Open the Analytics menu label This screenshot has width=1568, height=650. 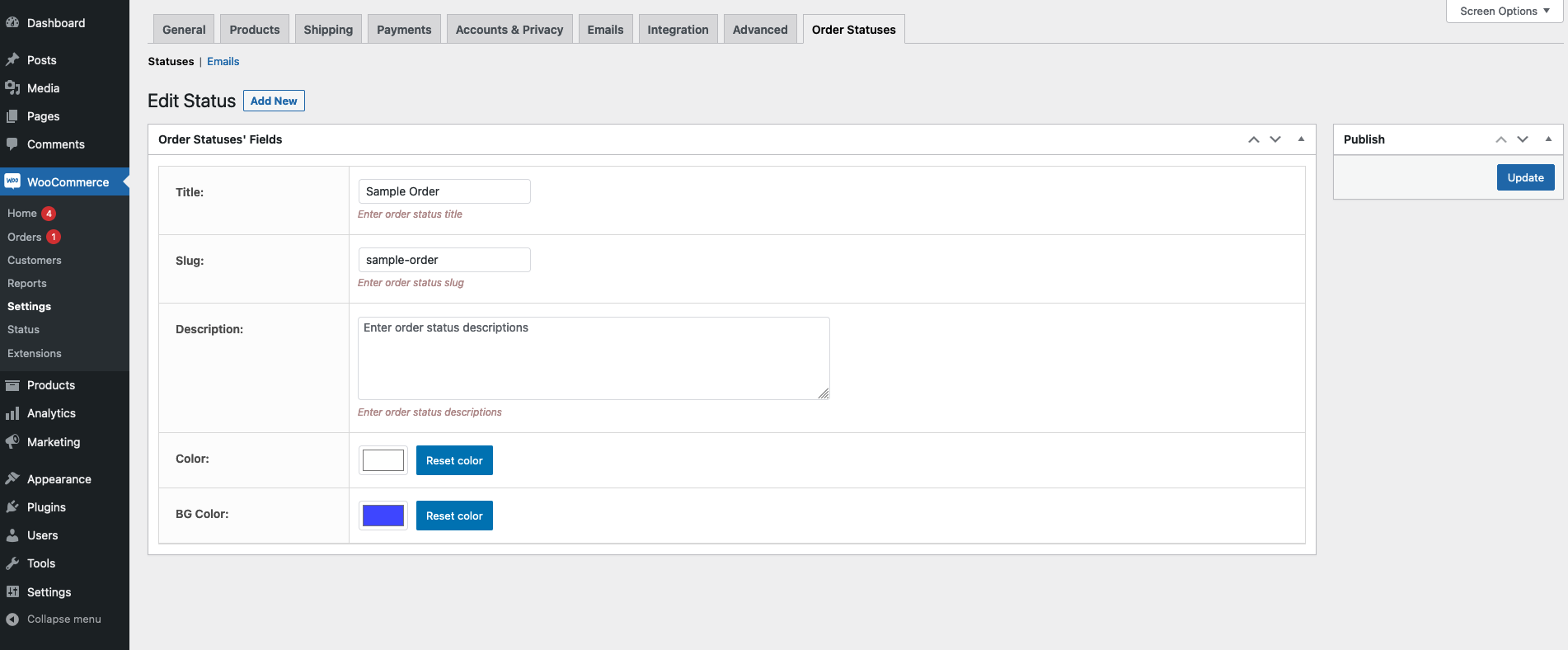(51, 413)
